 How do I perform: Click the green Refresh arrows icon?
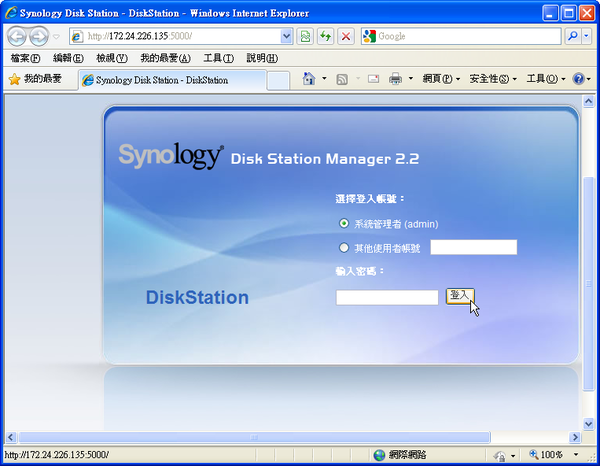(326, 36)
